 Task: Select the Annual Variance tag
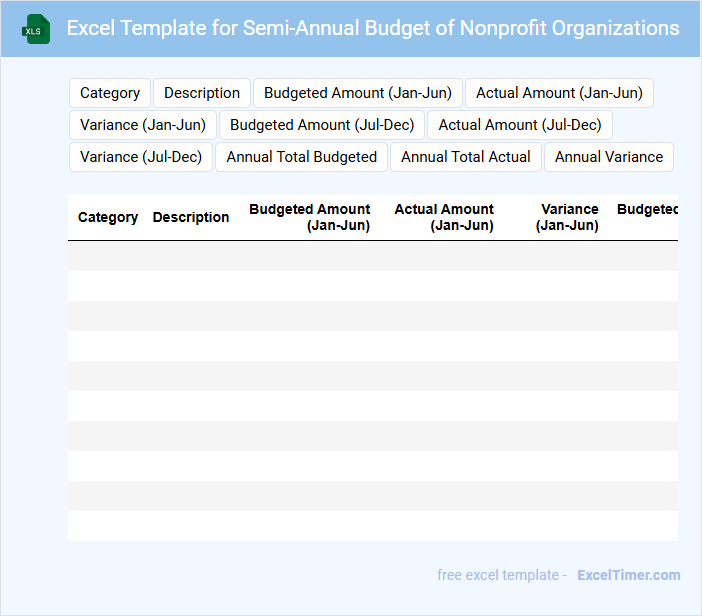[x=609, y=157]
